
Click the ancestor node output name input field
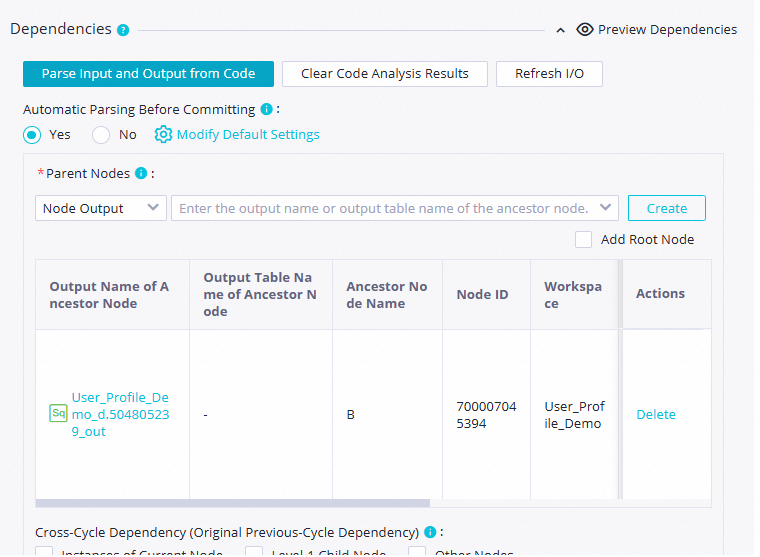tap(395, 208)
